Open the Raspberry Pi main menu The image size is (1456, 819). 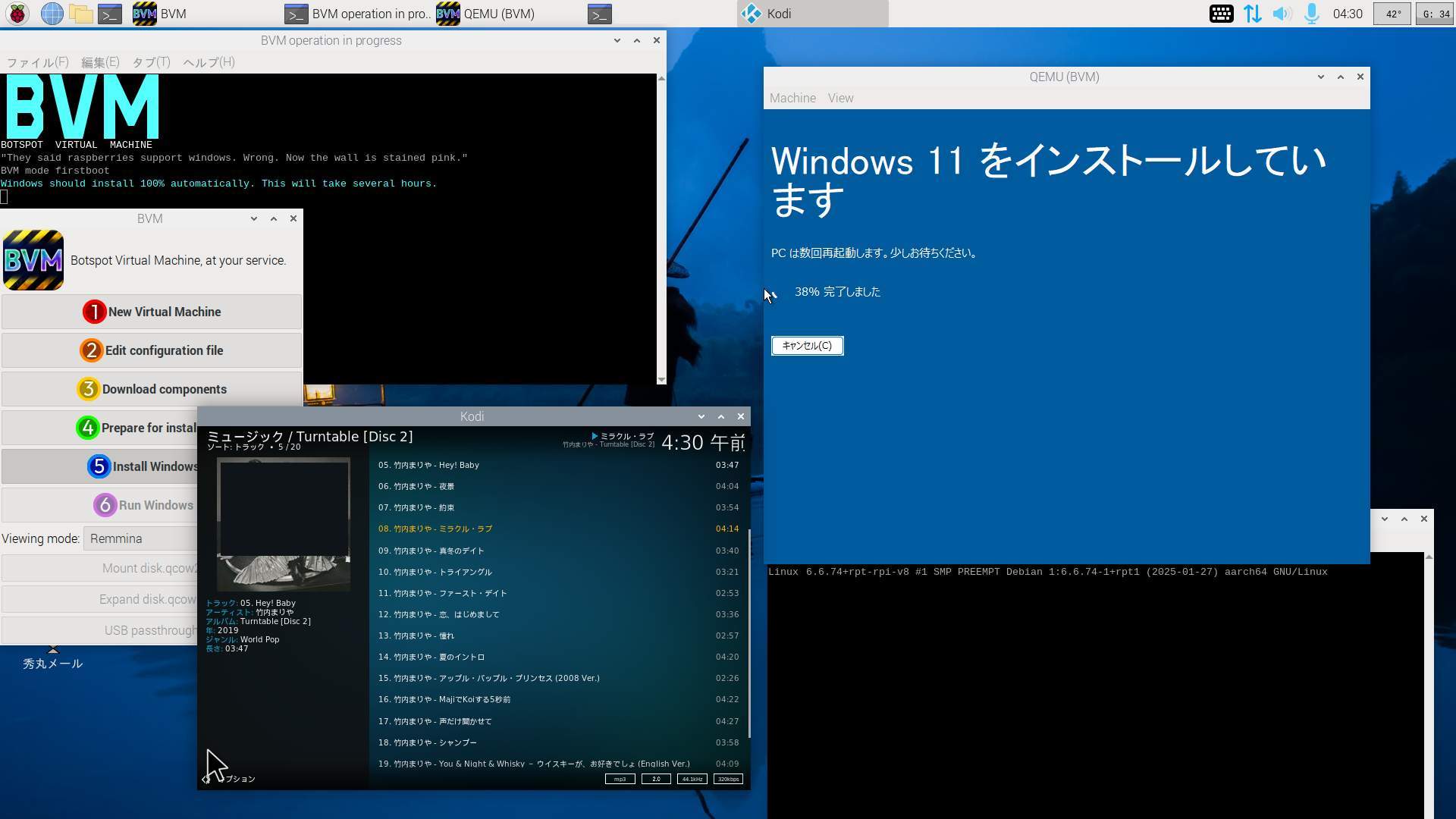17,14
